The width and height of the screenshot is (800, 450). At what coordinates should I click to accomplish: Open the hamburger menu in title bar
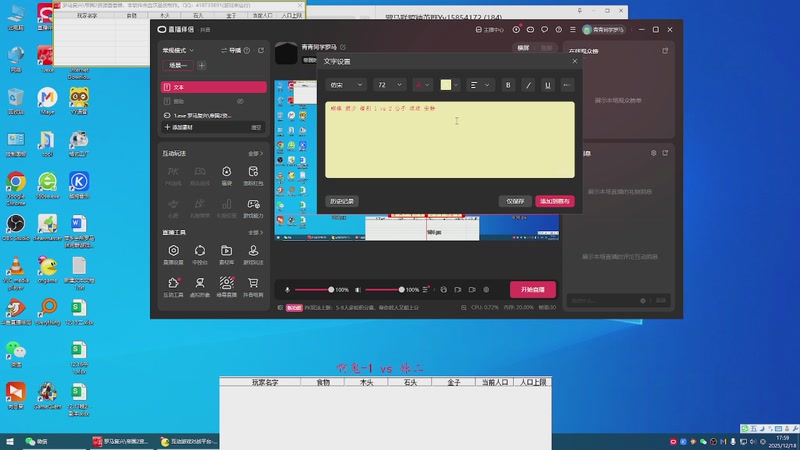572,30
